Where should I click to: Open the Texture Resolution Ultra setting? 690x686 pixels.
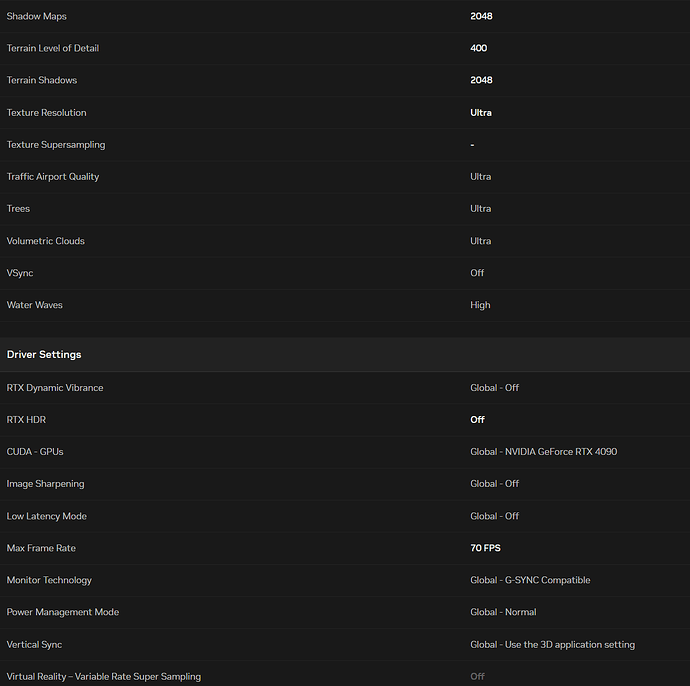click(x=481, y=113)
